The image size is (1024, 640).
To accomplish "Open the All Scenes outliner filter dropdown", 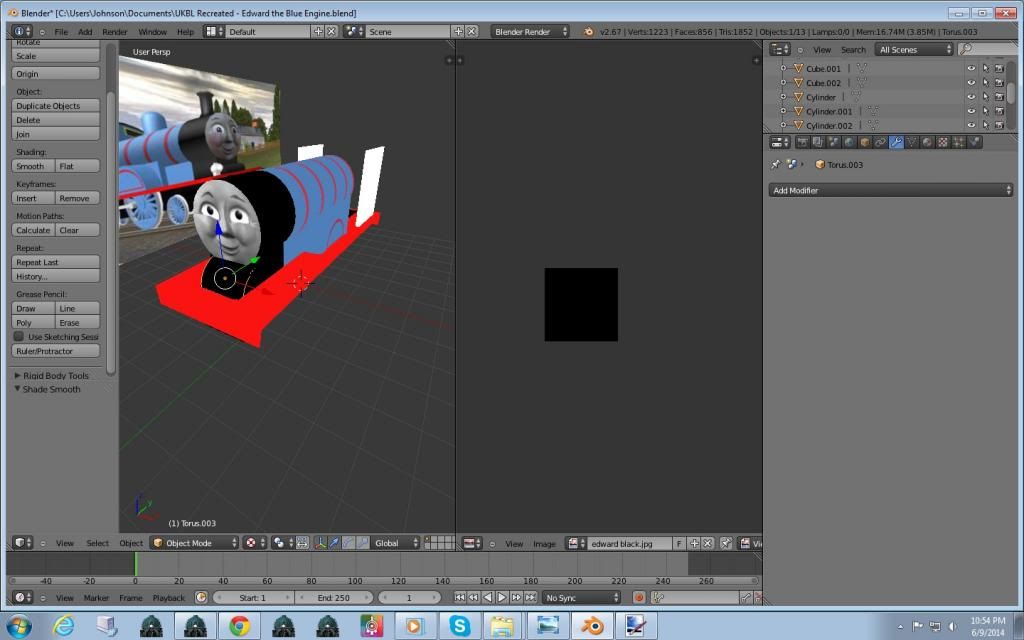I will (914, 50).
